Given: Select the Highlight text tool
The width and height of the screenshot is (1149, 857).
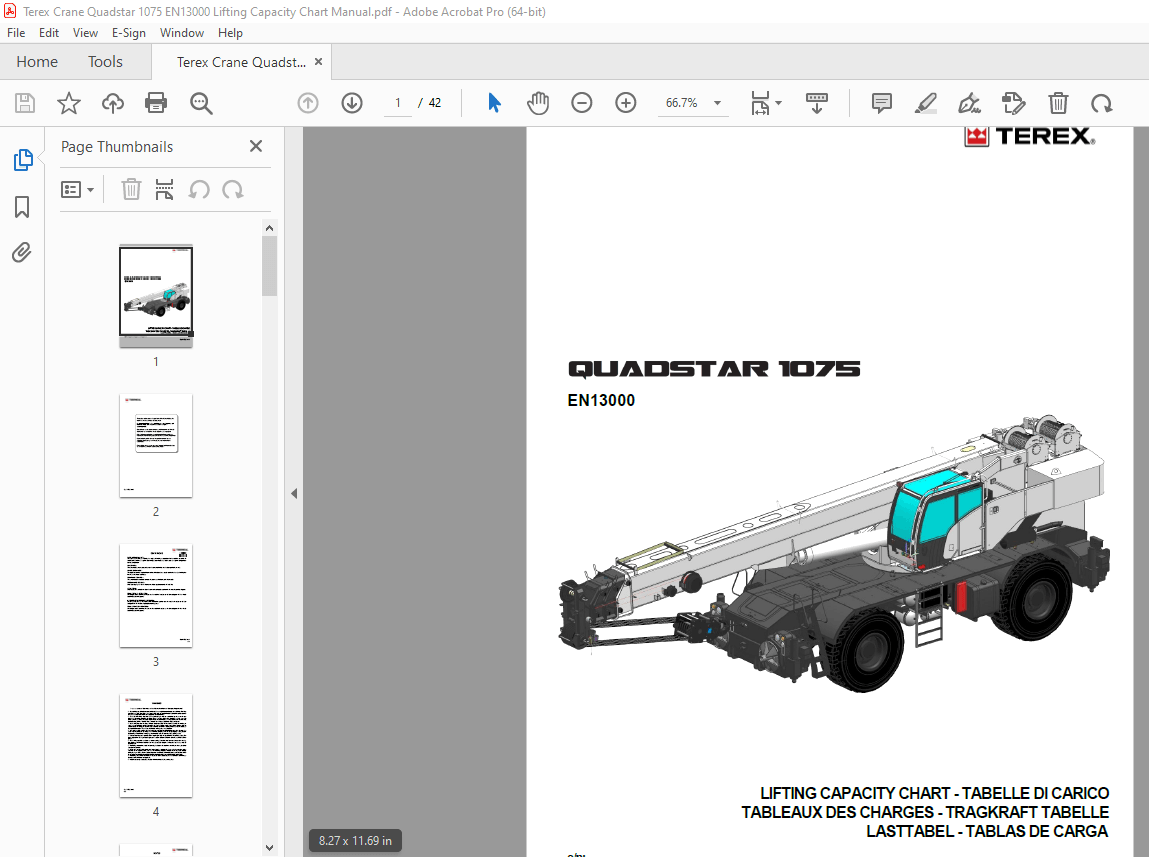Looking at the screenshot, I should 925,102.
